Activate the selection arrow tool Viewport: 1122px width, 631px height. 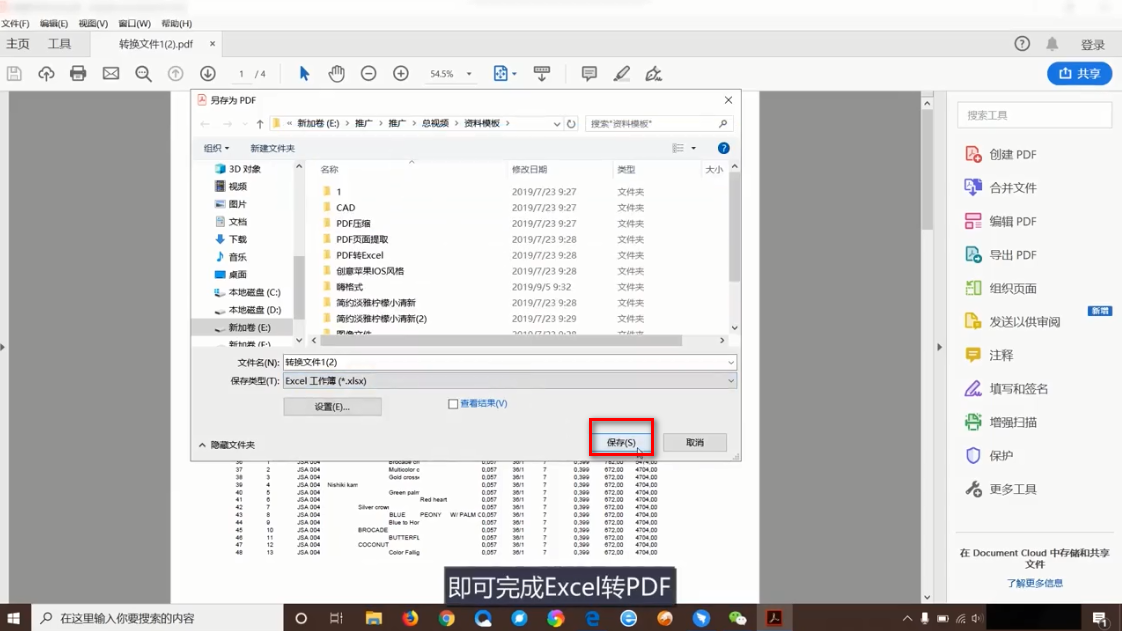304,74
